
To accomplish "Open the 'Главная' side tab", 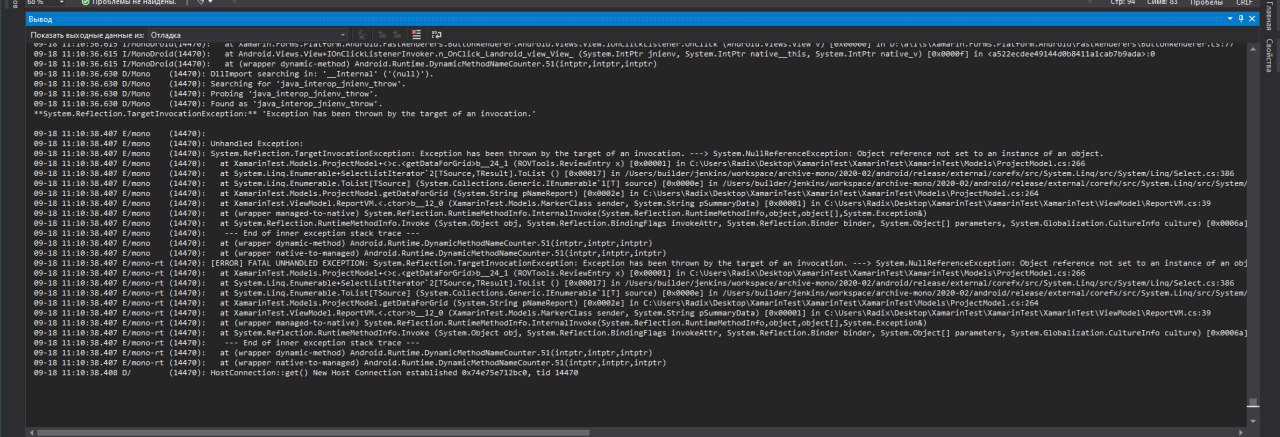I will [x=1269, y=18].
